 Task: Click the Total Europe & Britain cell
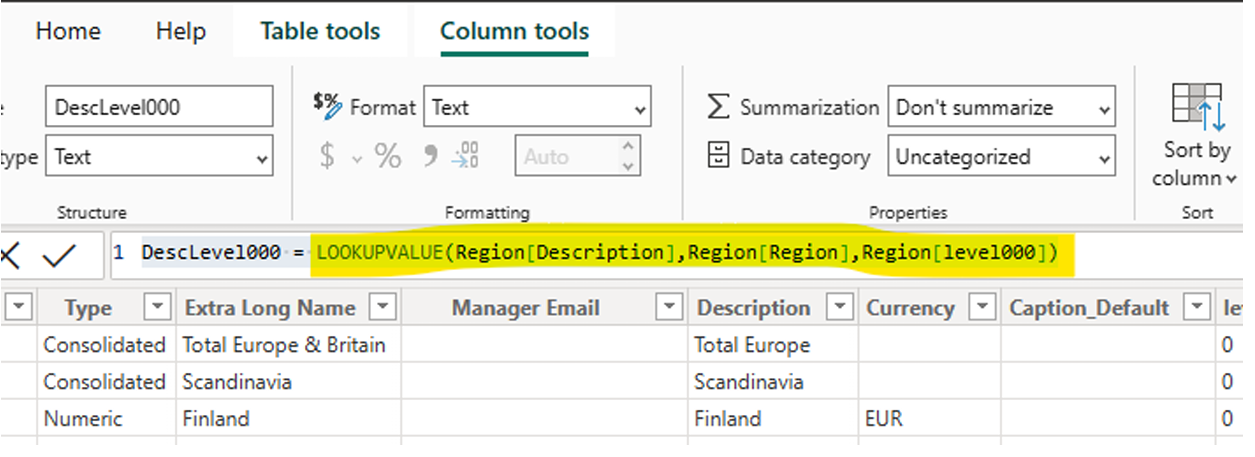click(289, 345)
